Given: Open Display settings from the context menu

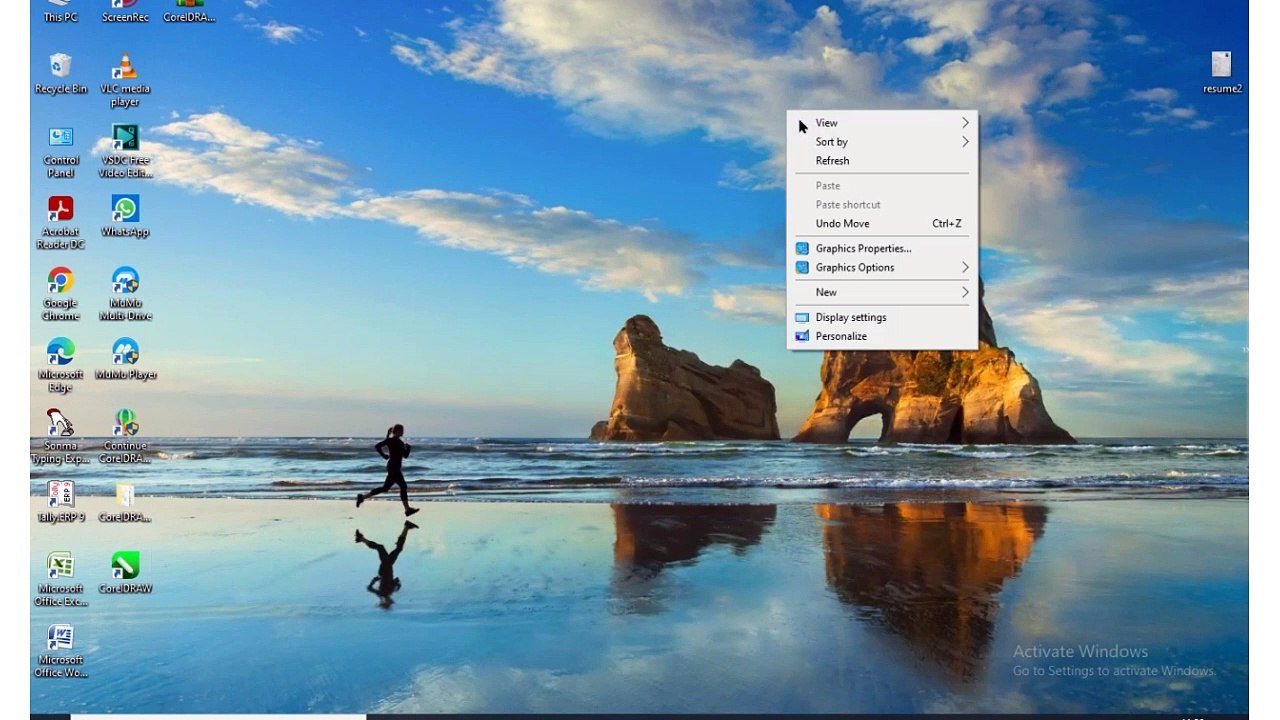Looking at the screenshot, I should point(882,317).
